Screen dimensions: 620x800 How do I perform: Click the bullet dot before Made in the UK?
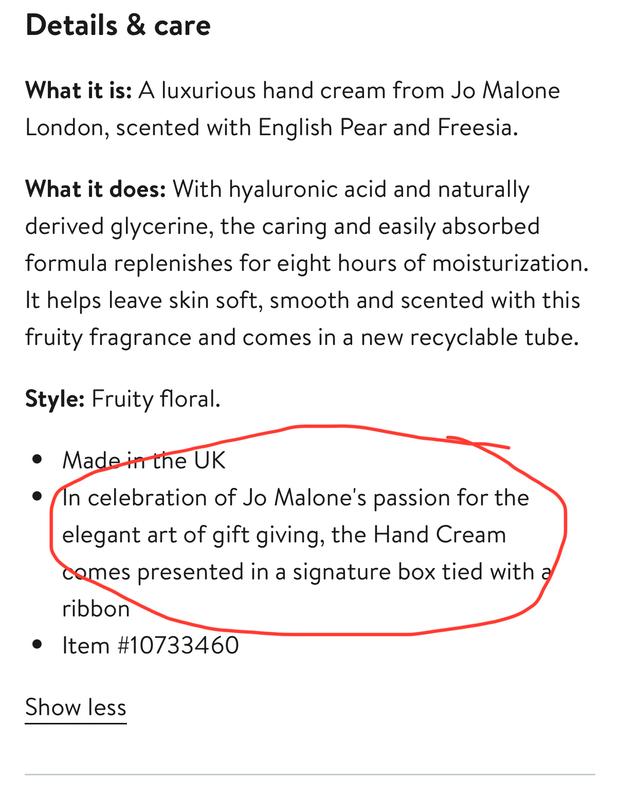37,461
